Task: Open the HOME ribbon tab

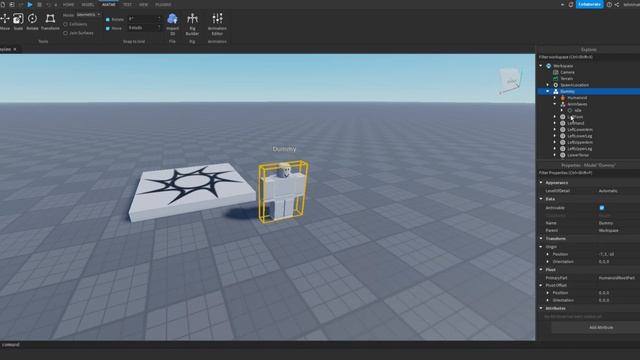Action: point(68,5)
